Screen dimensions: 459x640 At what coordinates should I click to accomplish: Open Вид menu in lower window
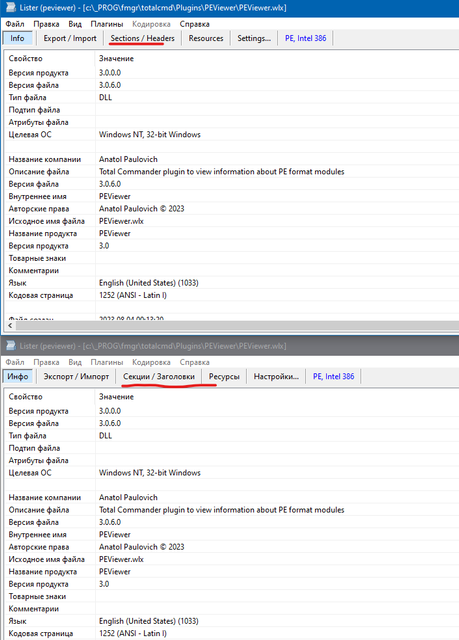pyautogui.click(x=75, y=362)
